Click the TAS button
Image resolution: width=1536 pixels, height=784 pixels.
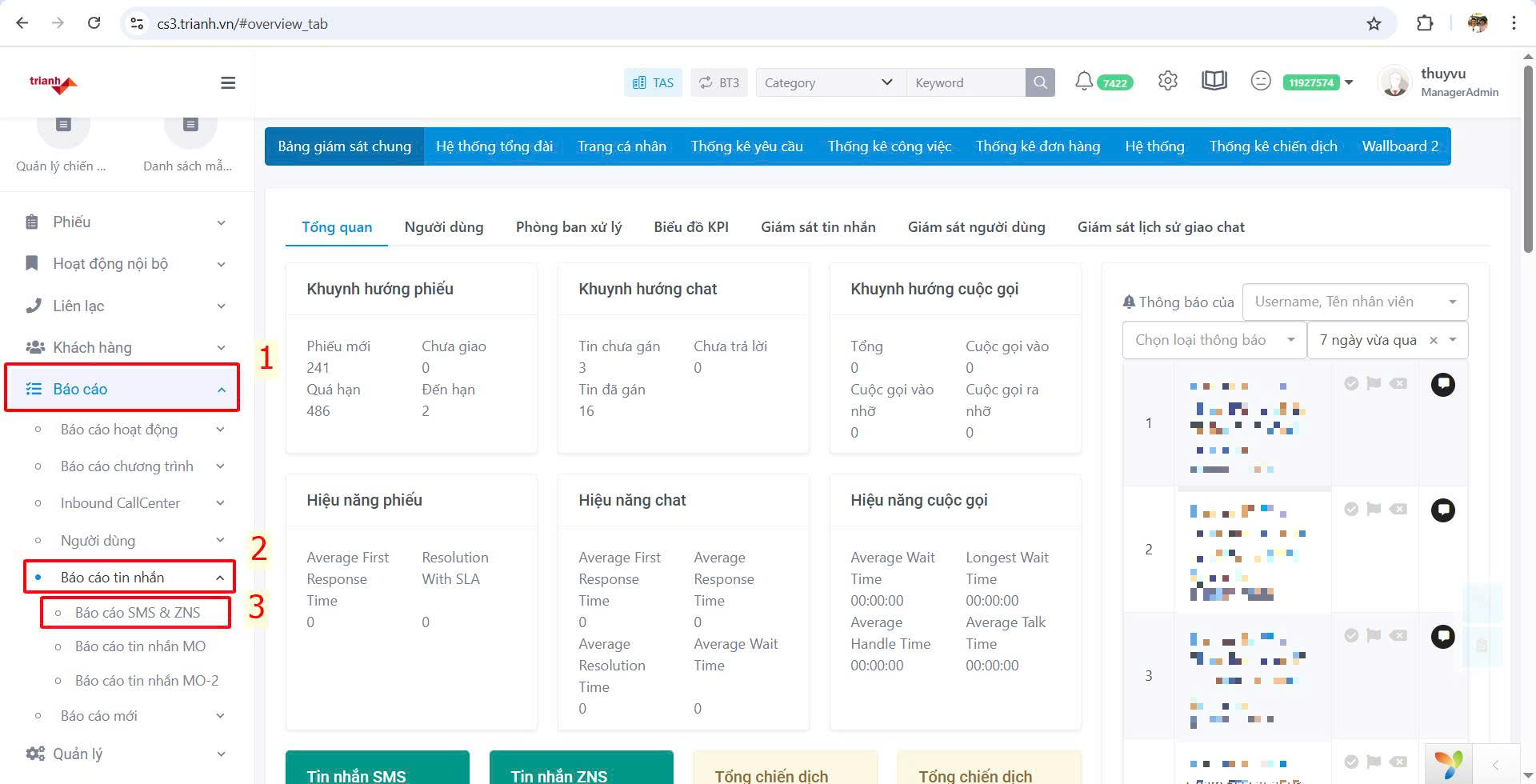(x=653, y=82)
